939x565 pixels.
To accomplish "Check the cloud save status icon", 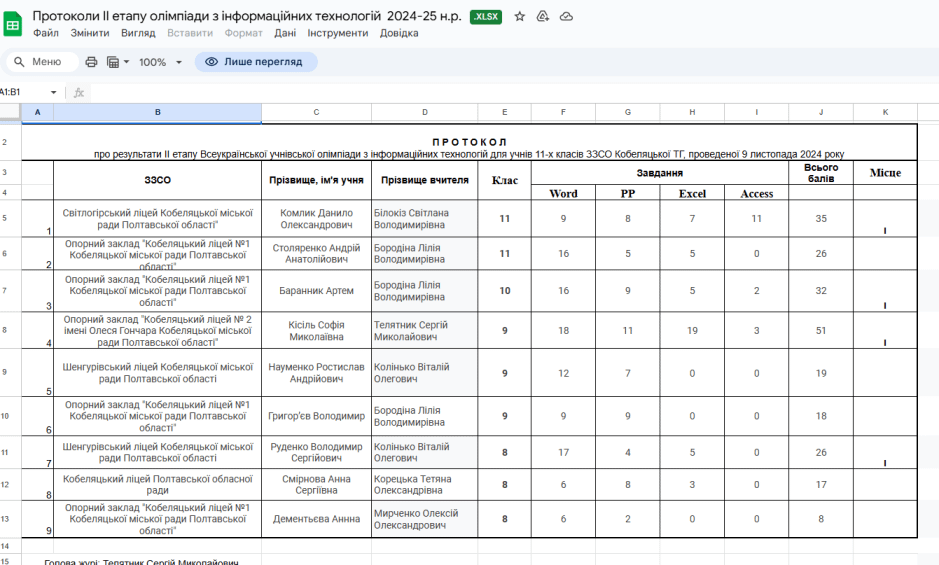I will pyautogui.click(x=566, y=17).
